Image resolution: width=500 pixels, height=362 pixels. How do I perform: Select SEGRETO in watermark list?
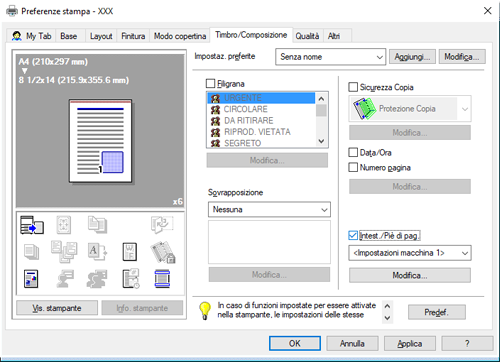[x=261, y=143]
